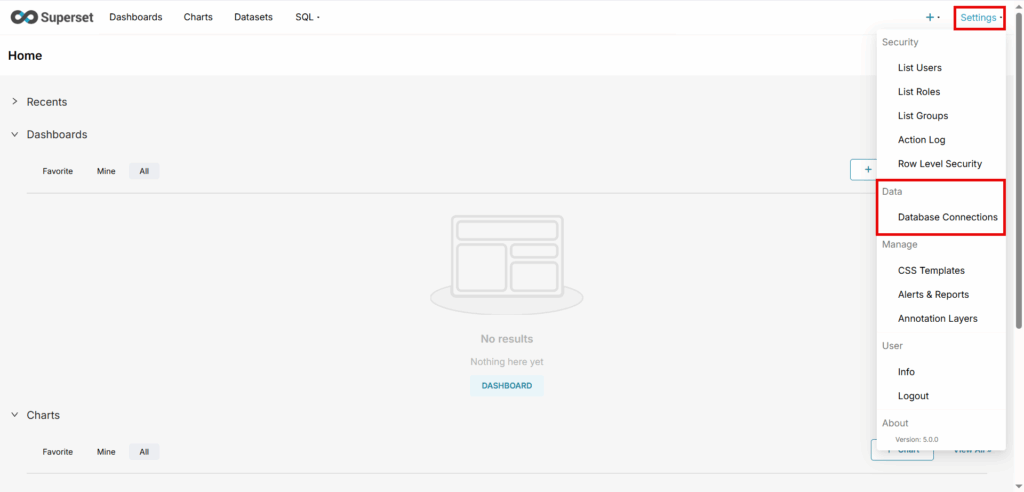This screenshot has height=492, width=1024.
Task: Collapse the Dashboards section chevron
Action: [x=15, y=134]
